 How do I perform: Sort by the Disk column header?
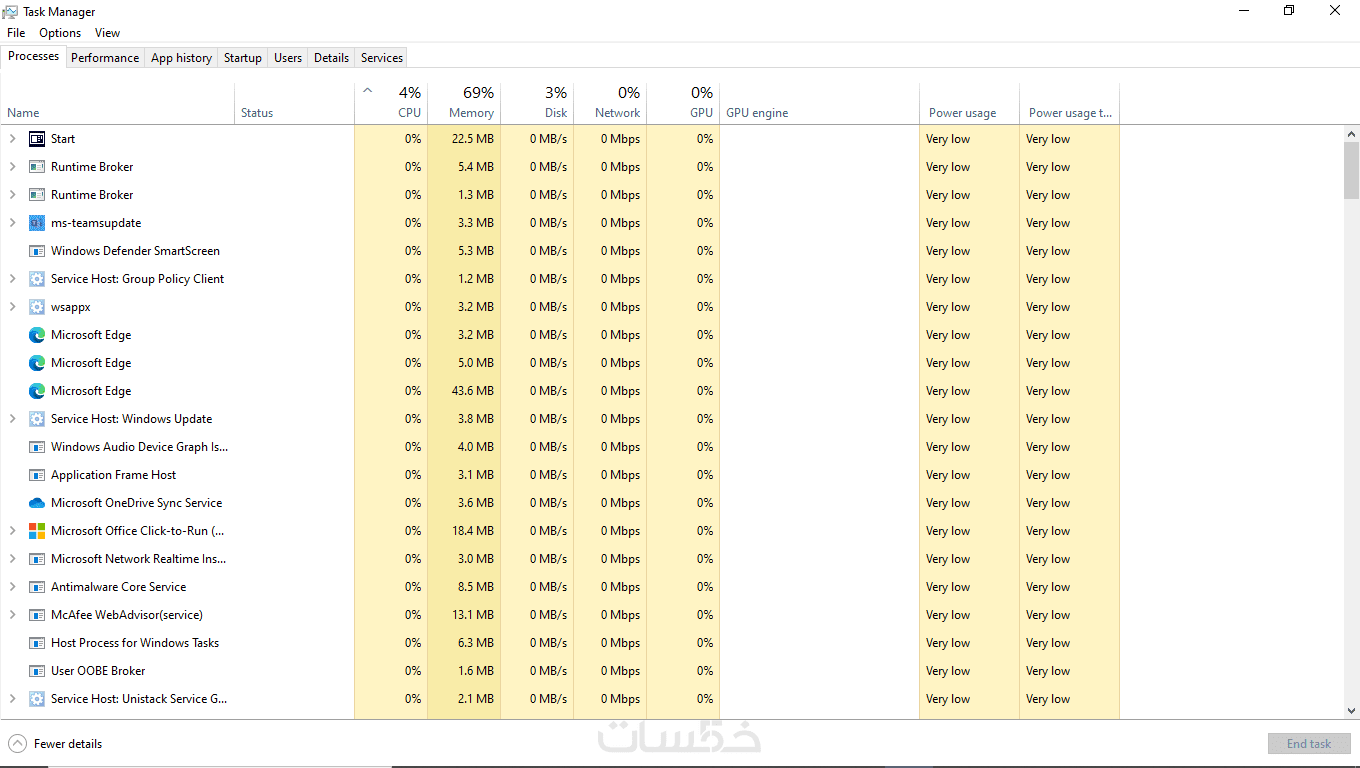pos(537,103)
